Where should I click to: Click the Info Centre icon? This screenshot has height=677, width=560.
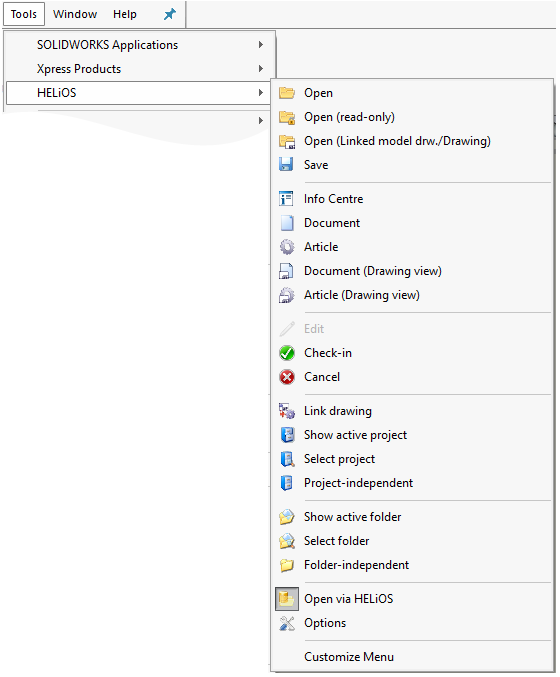click(x=286, y=199)
